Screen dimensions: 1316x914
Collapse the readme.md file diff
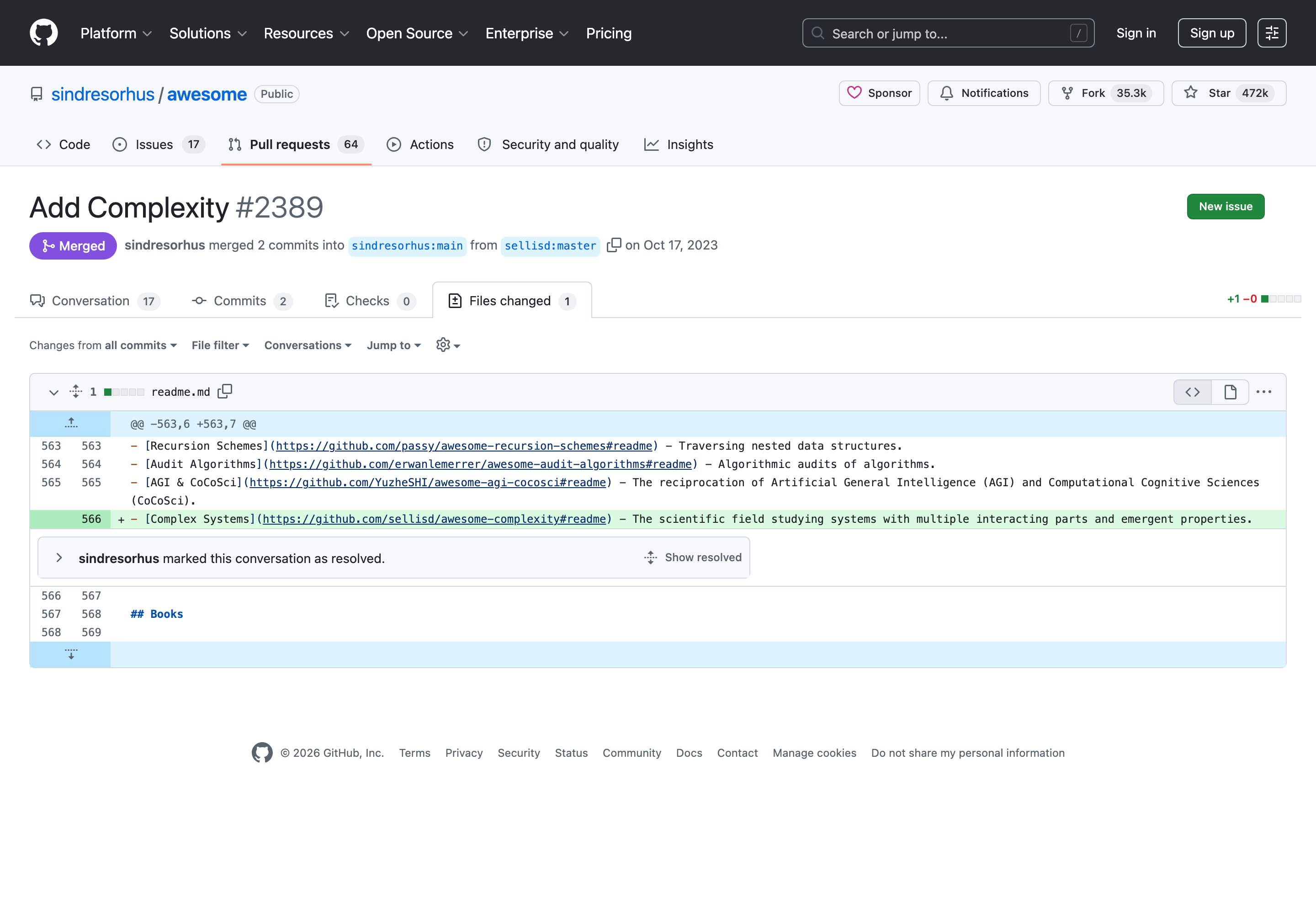[x=54, y=392]
